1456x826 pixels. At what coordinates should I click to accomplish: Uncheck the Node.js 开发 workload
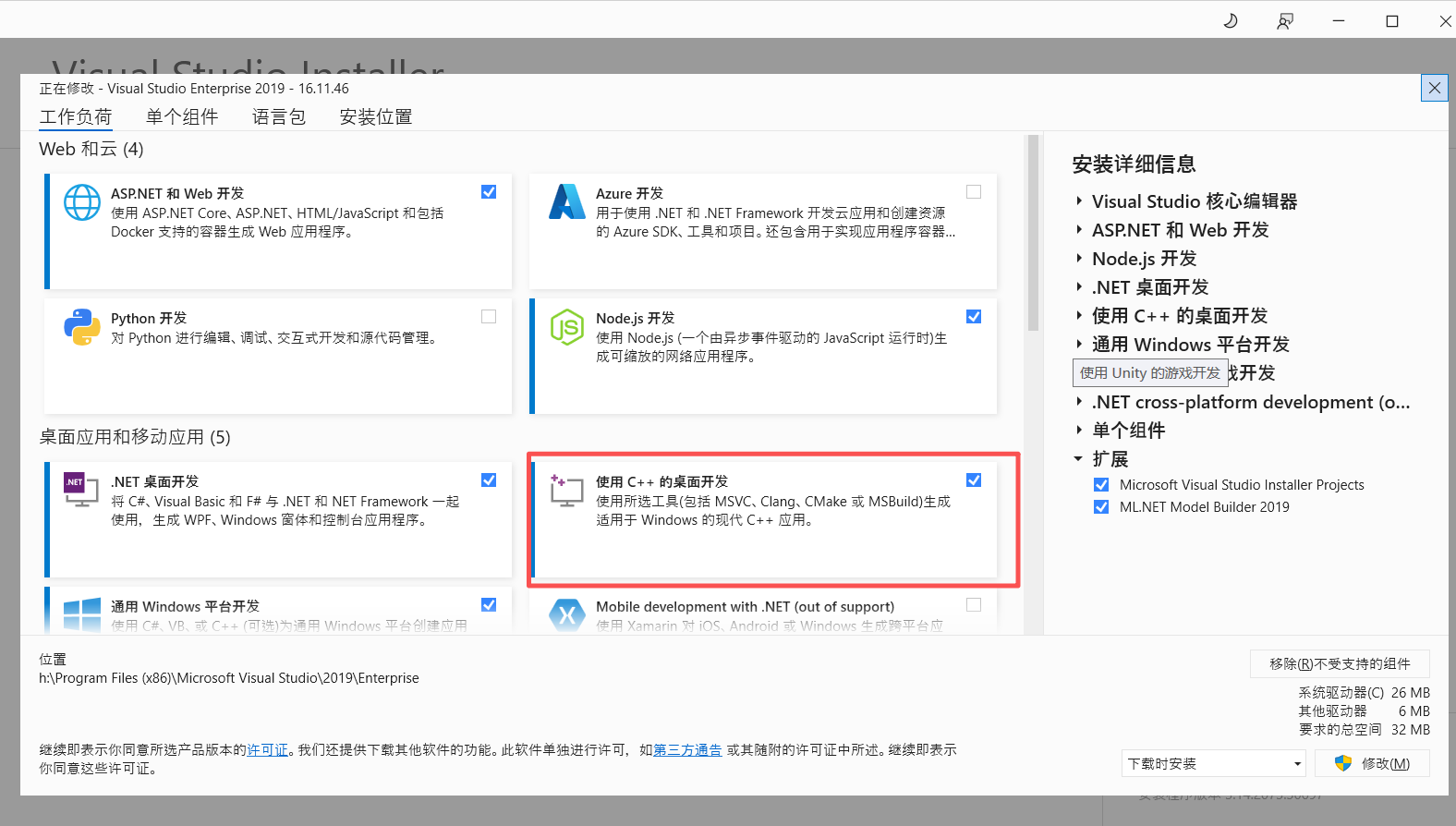pos(974,317)
